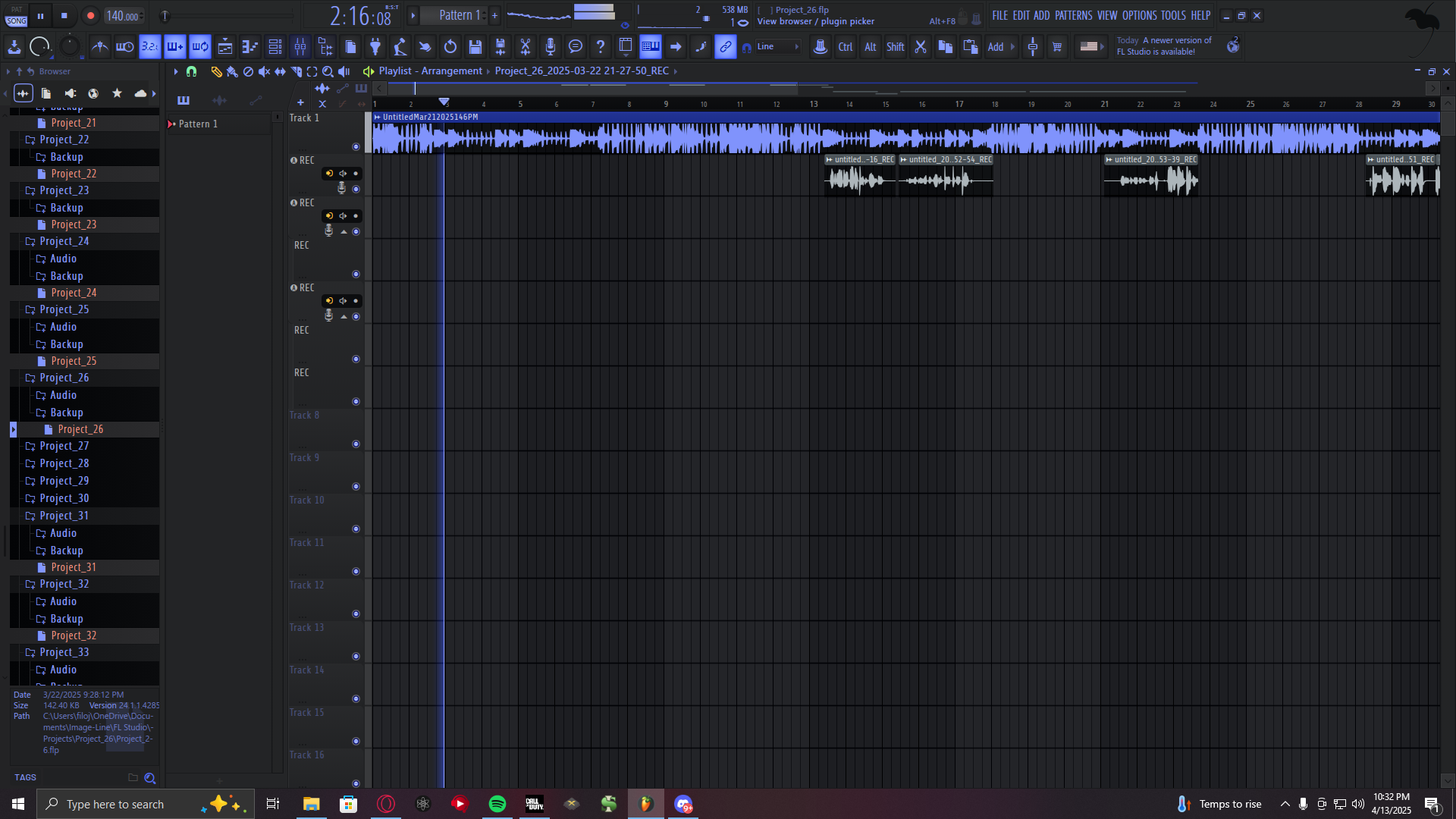Select the Paint brush tool in playlist
The image size is (1456, 819).
point(232,71)
